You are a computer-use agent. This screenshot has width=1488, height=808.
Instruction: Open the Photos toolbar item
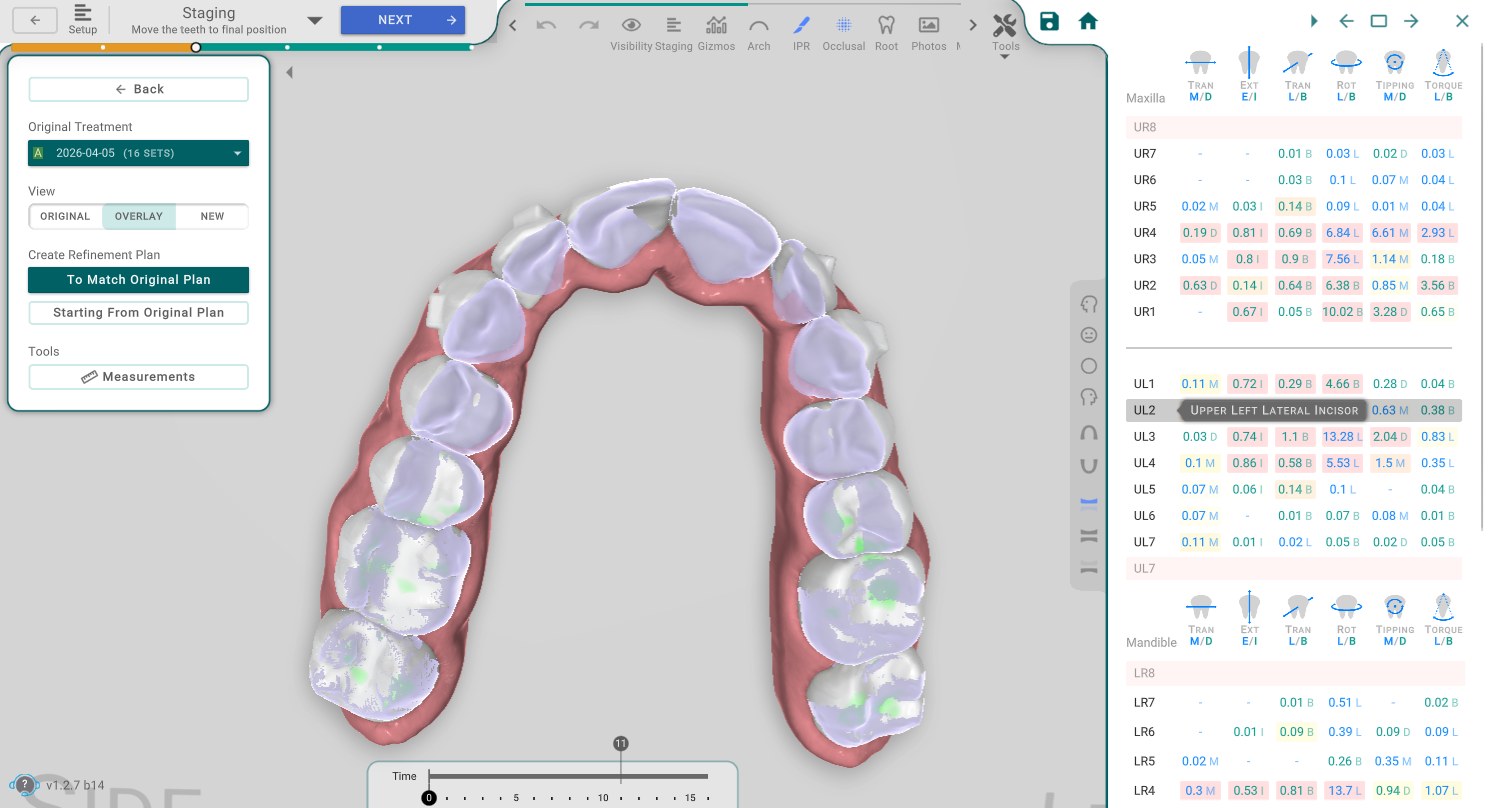(929, 32)
